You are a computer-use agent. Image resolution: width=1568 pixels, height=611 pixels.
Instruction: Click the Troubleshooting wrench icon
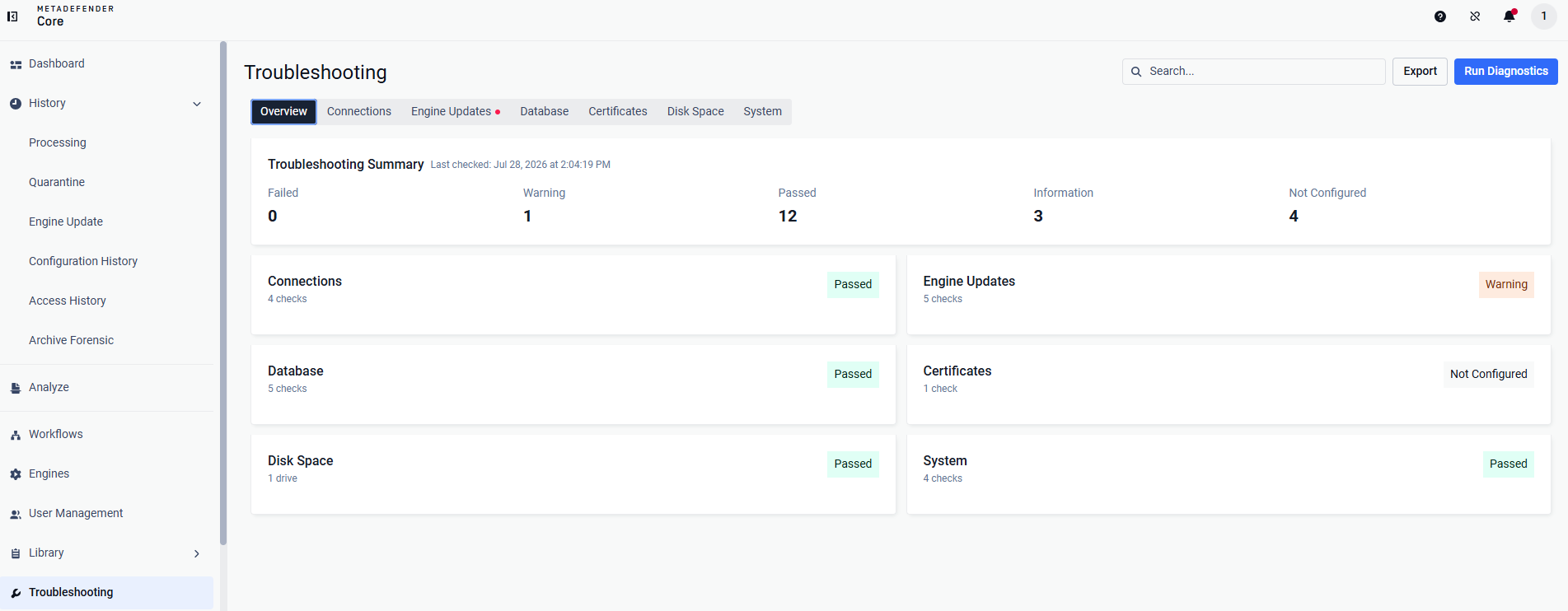click(16, 593)
